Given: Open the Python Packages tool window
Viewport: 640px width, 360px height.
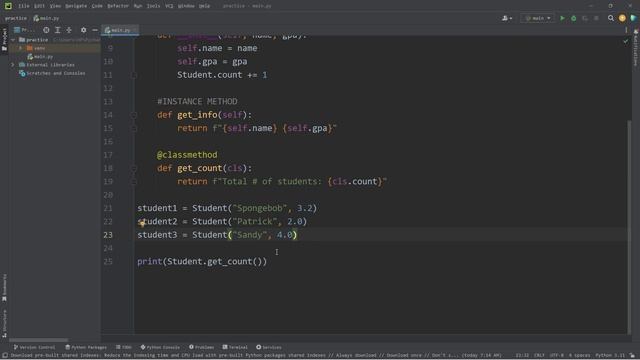Looking at the screenshot, I should click(86, 347).
